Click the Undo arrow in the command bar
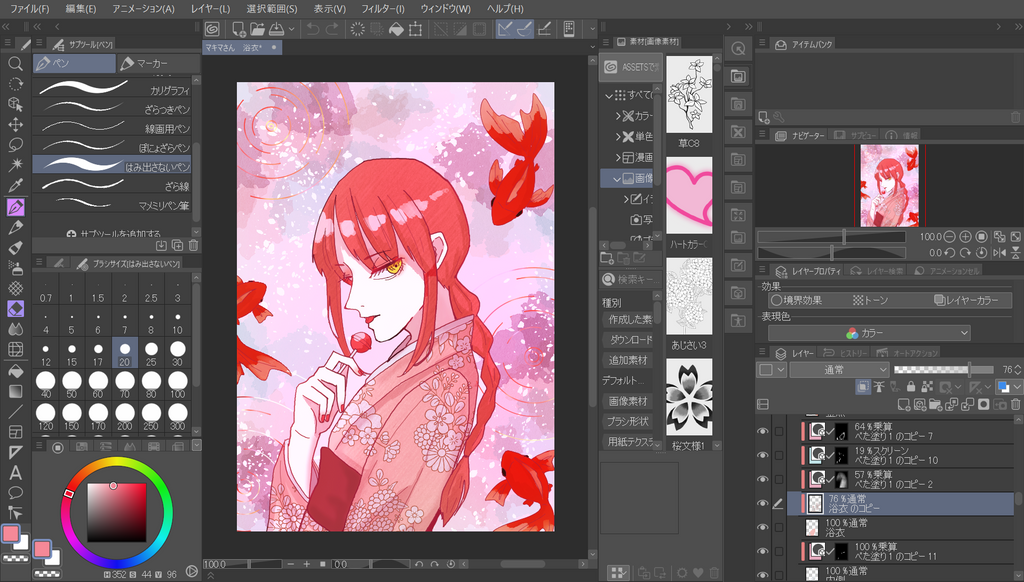The height and width of the screenshot is (582, 1024). tap(313, 29)
